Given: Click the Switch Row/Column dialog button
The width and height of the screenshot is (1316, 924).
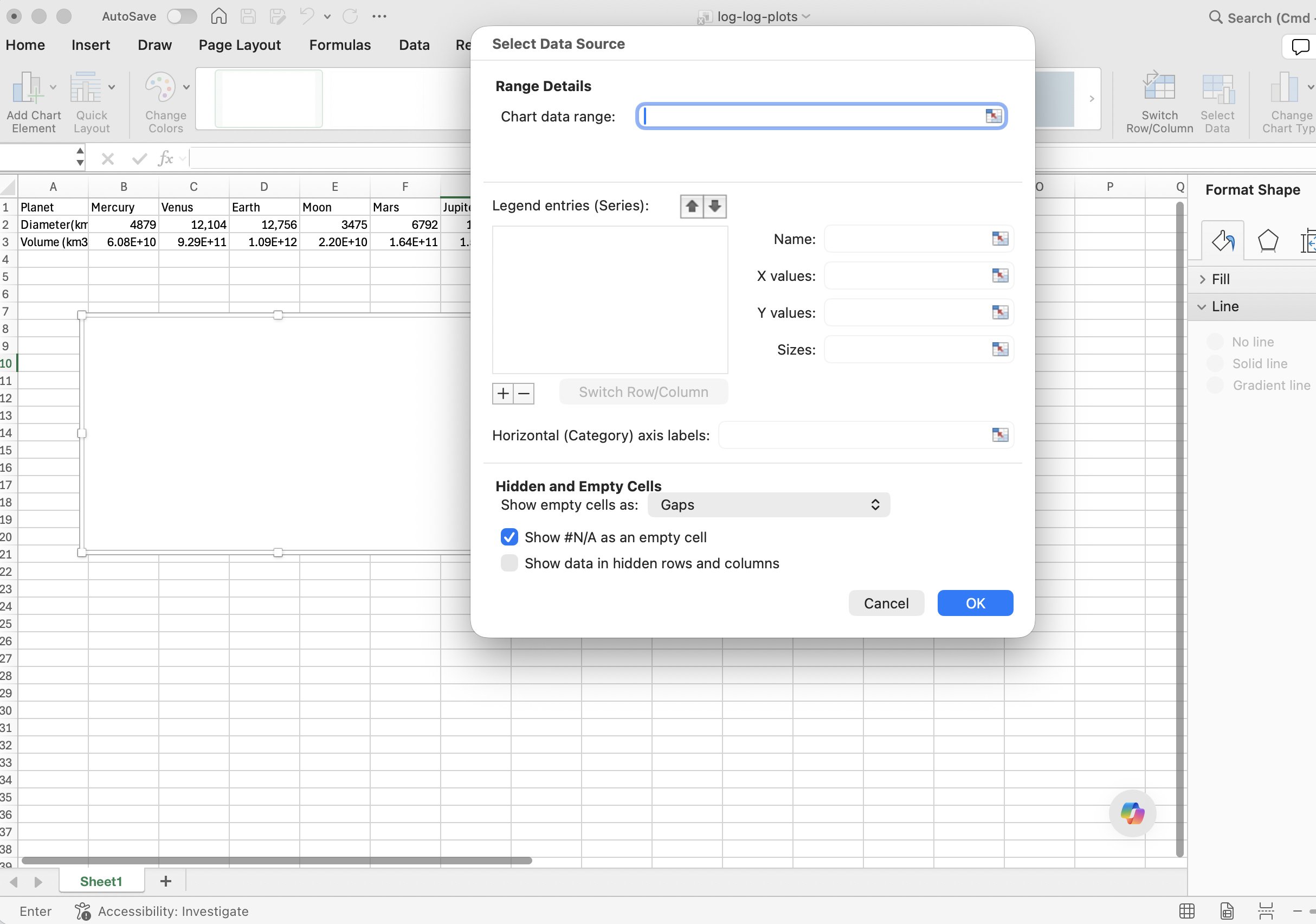Looking at the screenshot, I should point(643,392).
